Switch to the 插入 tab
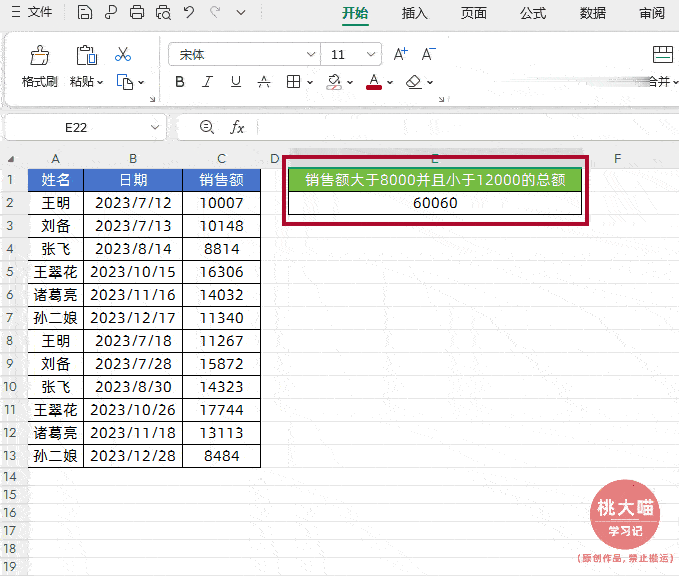 click(x=414, y=13)
